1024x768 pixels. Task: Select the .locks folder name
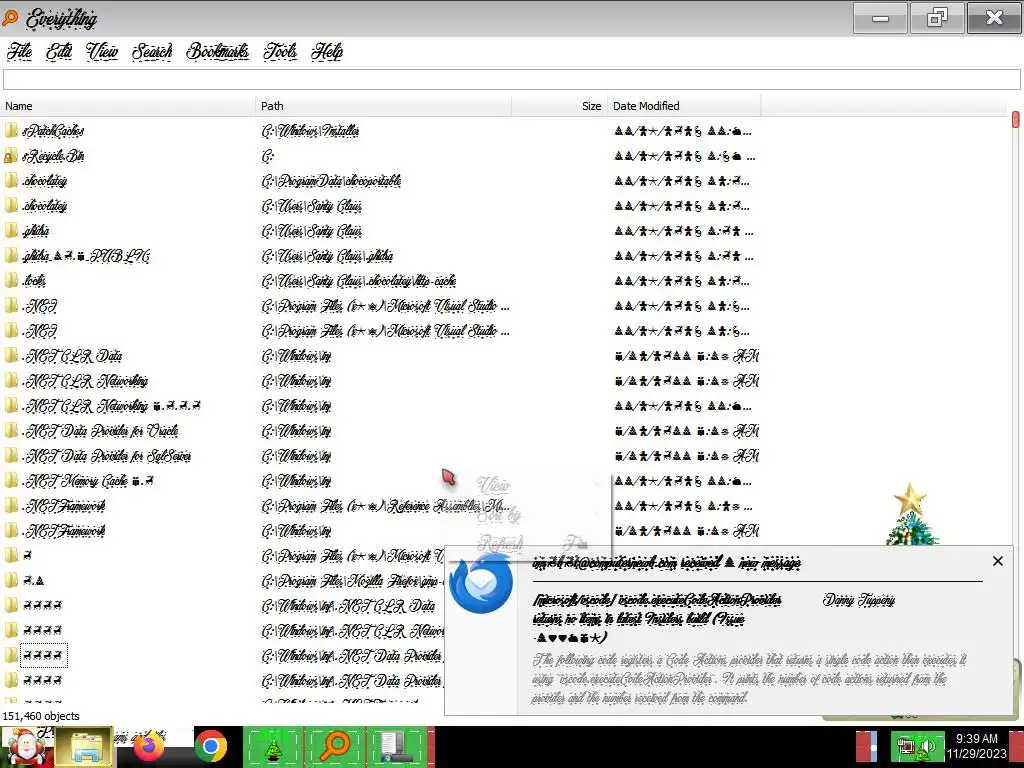point(34,281)
